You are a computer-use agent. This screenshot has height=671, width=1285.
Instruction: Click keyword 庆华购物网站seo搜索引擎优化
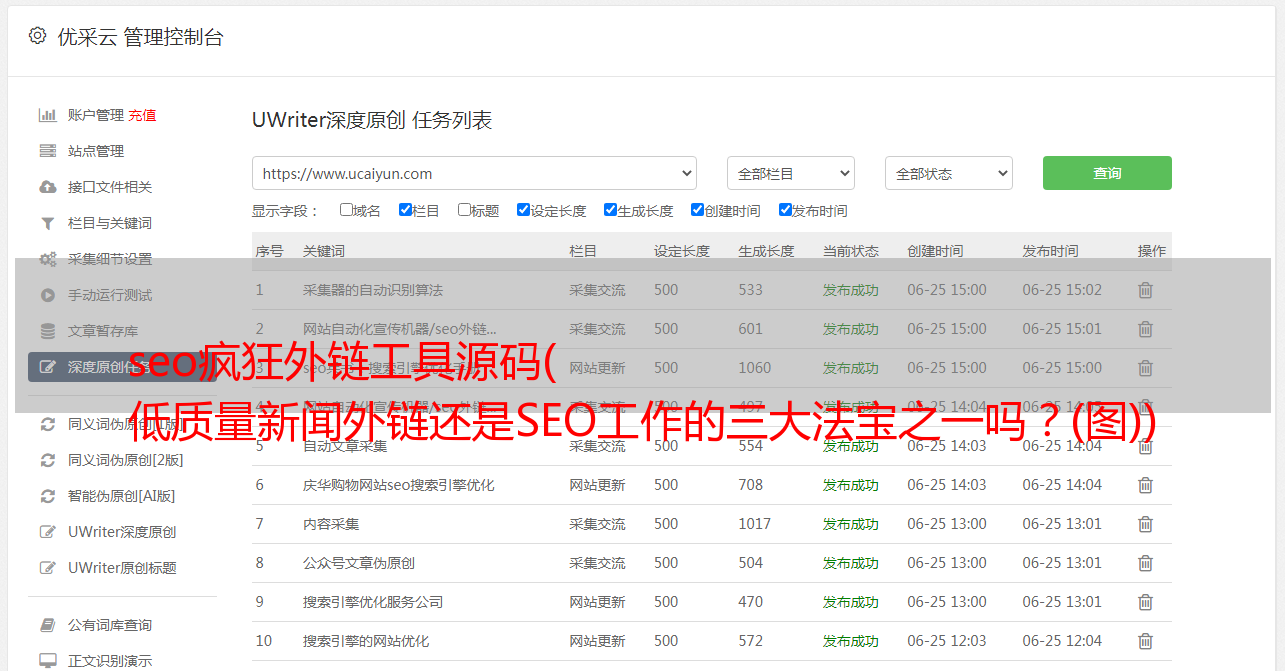click(x=399, y=485)
